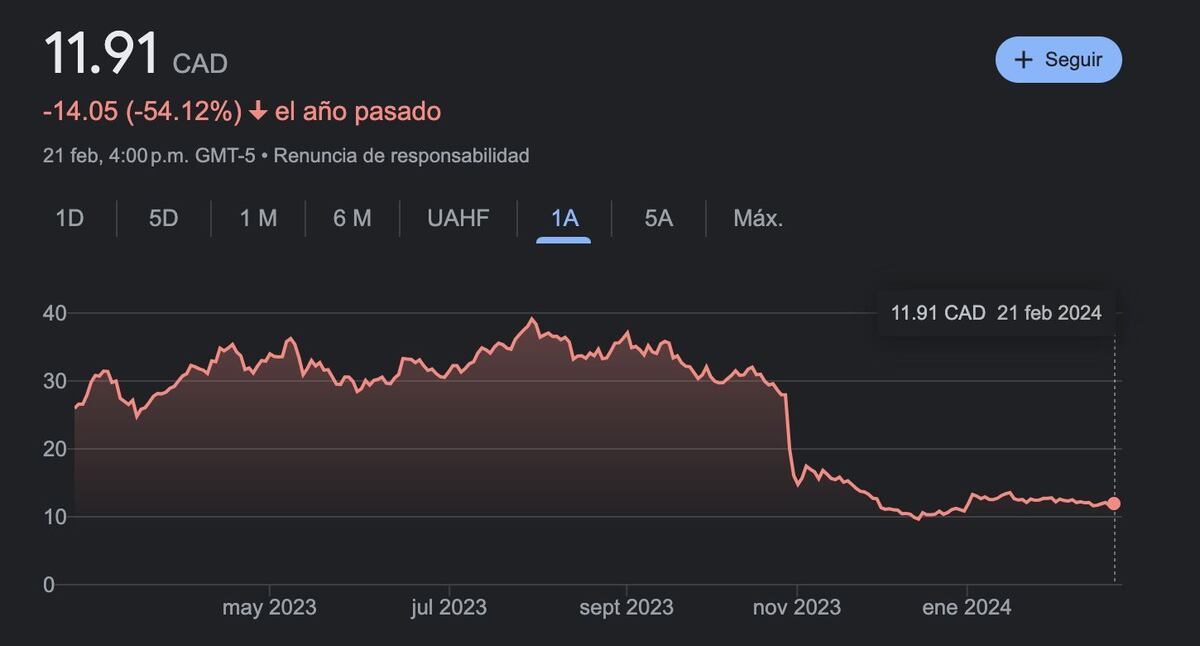
Task: Show the 1 M chart range
Action: click(x=258, y=218)
